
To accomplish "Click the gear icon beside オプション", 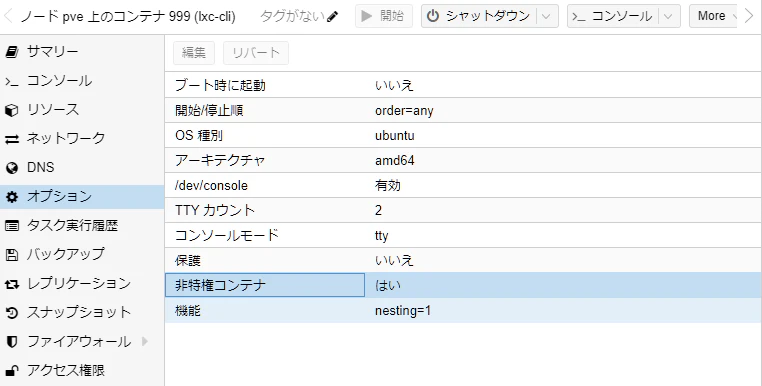I will 12,197.
